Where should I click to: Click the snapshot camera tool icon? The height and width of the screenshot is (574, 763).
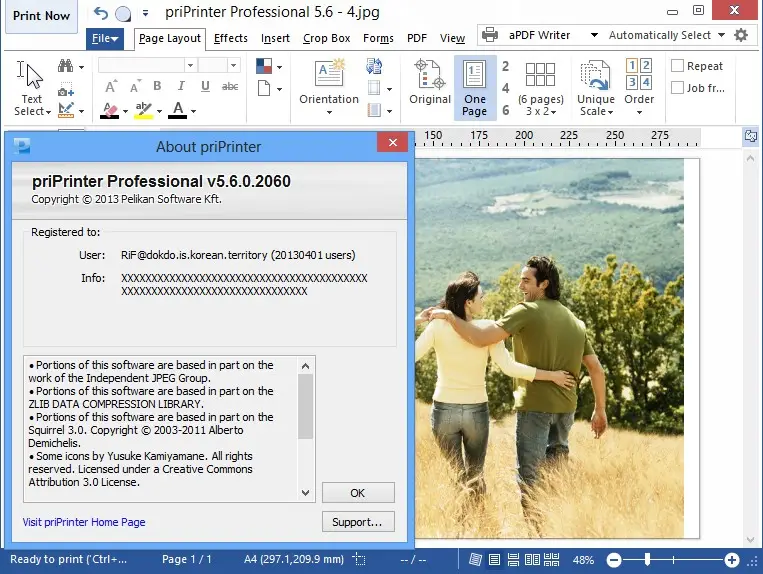[x=66, y=89]
